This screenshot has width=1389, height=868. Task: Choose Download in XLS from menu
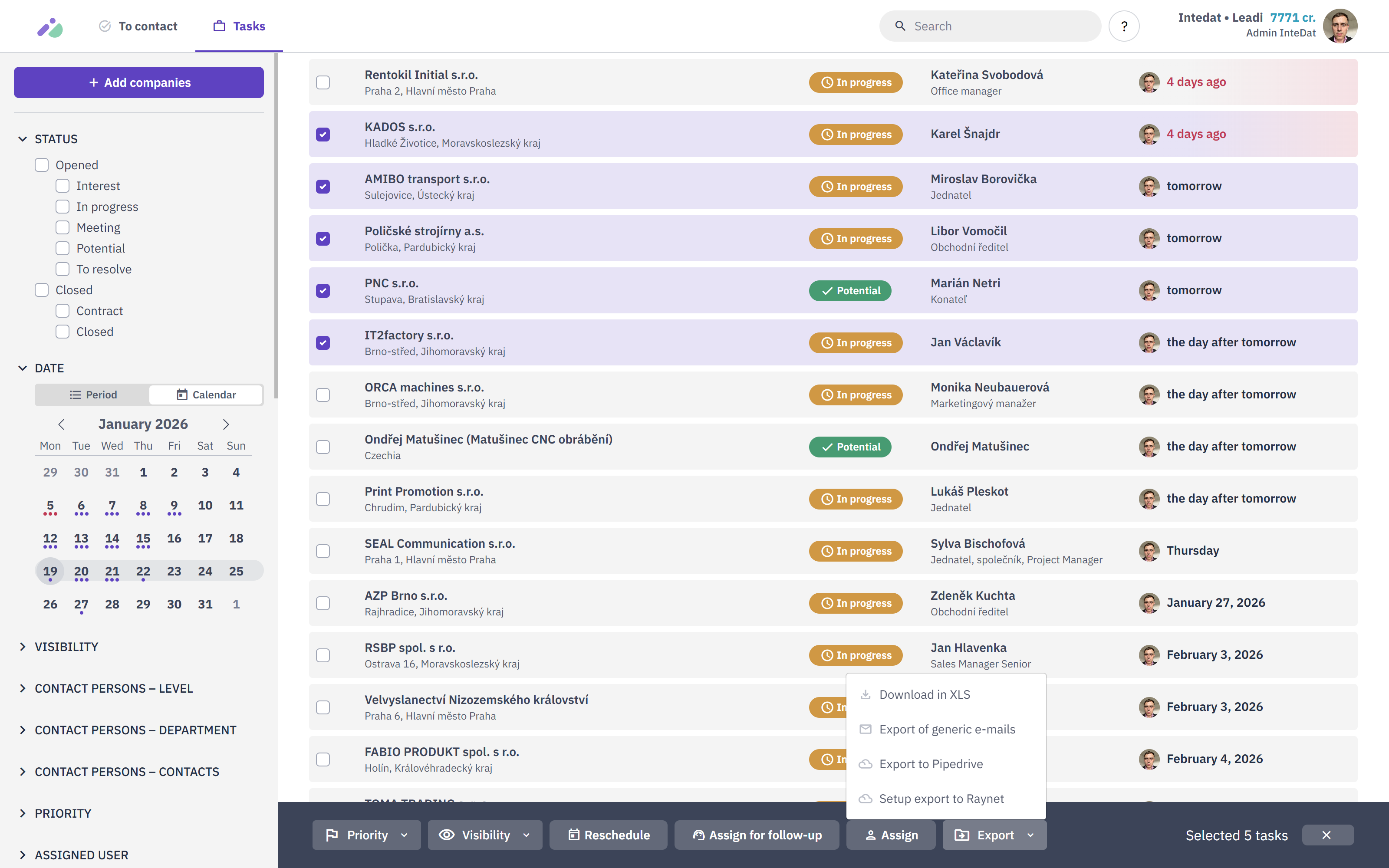tap(925, 694)
